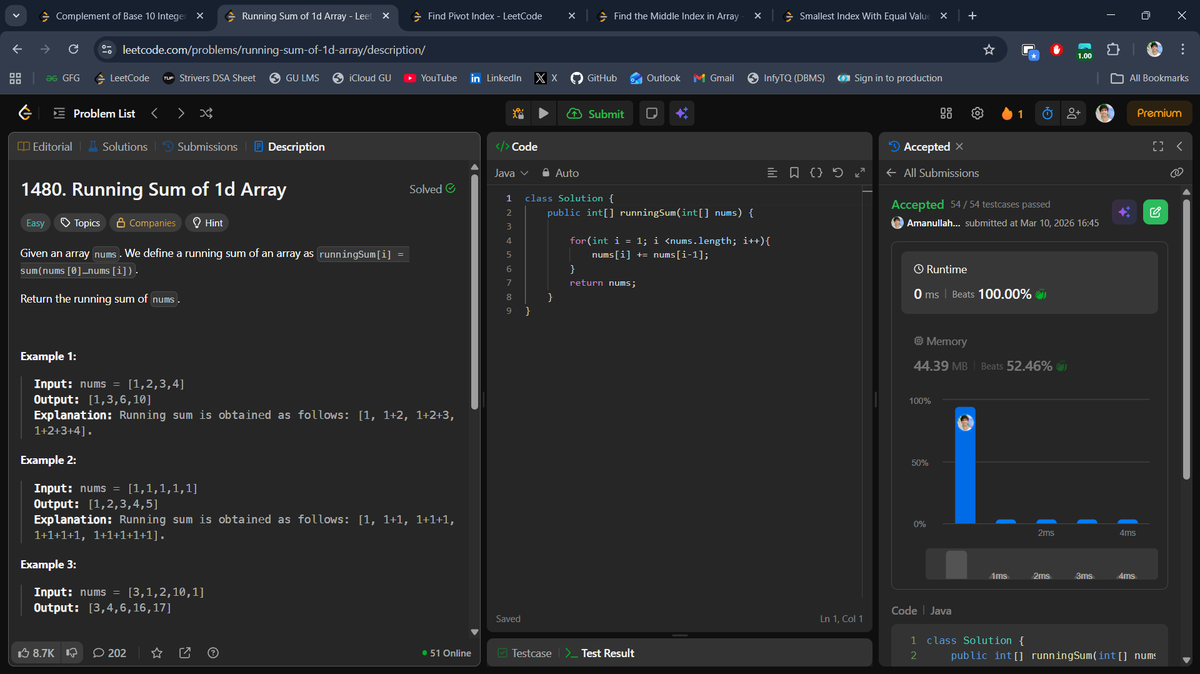Copy the submission link icon
The height and width of the screenshot is (674, 1200).
pyautogui.click(x=1177, y=173)
